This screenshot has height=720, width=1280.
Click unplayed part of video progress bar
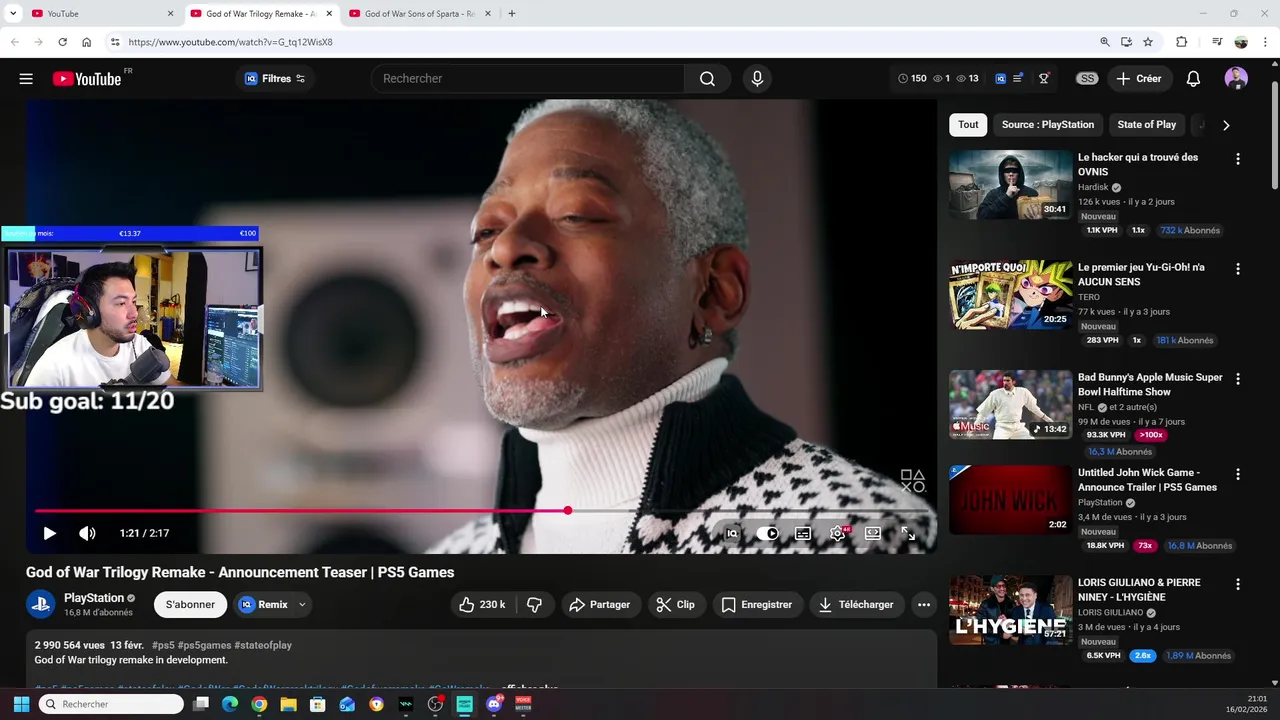pyautogui.click(x=748, y=511)
